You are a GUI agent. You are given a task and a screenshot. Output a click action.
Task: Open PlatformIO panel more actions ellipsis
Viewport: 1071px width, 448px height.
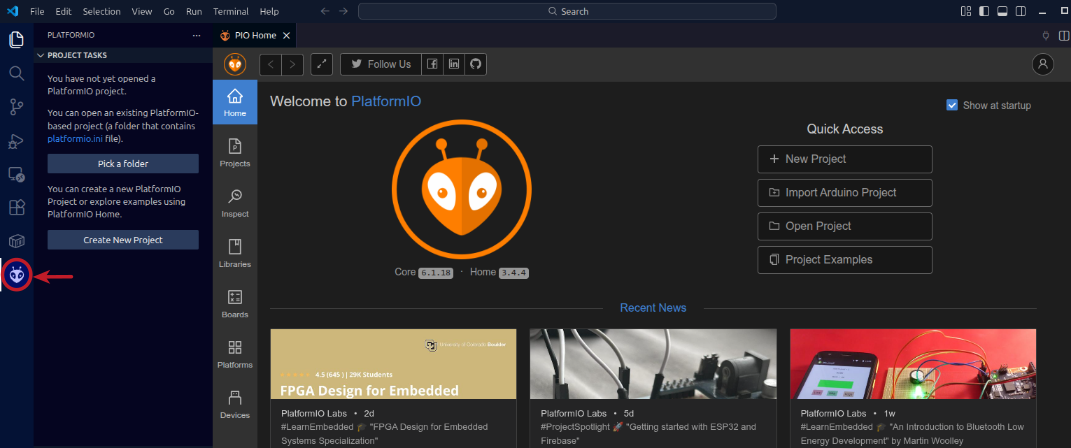click(x=196, y=35)
